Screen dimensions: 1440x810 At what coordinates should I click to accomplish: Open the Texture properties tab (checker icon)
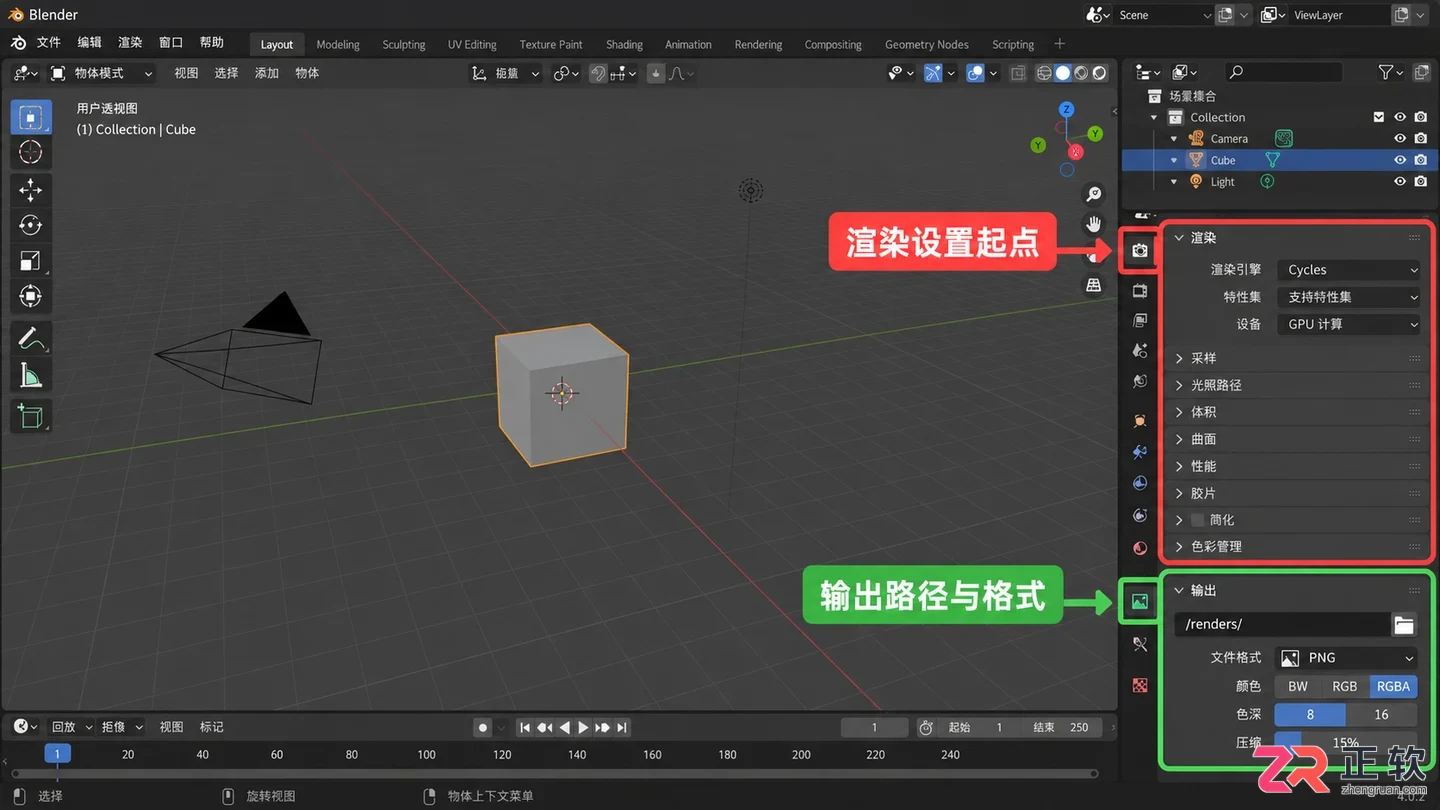[1140, 686]
